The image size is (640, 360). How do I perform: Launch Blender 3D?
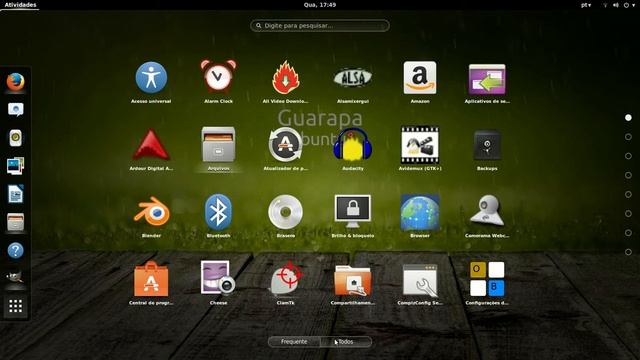(x=151, y=211)
